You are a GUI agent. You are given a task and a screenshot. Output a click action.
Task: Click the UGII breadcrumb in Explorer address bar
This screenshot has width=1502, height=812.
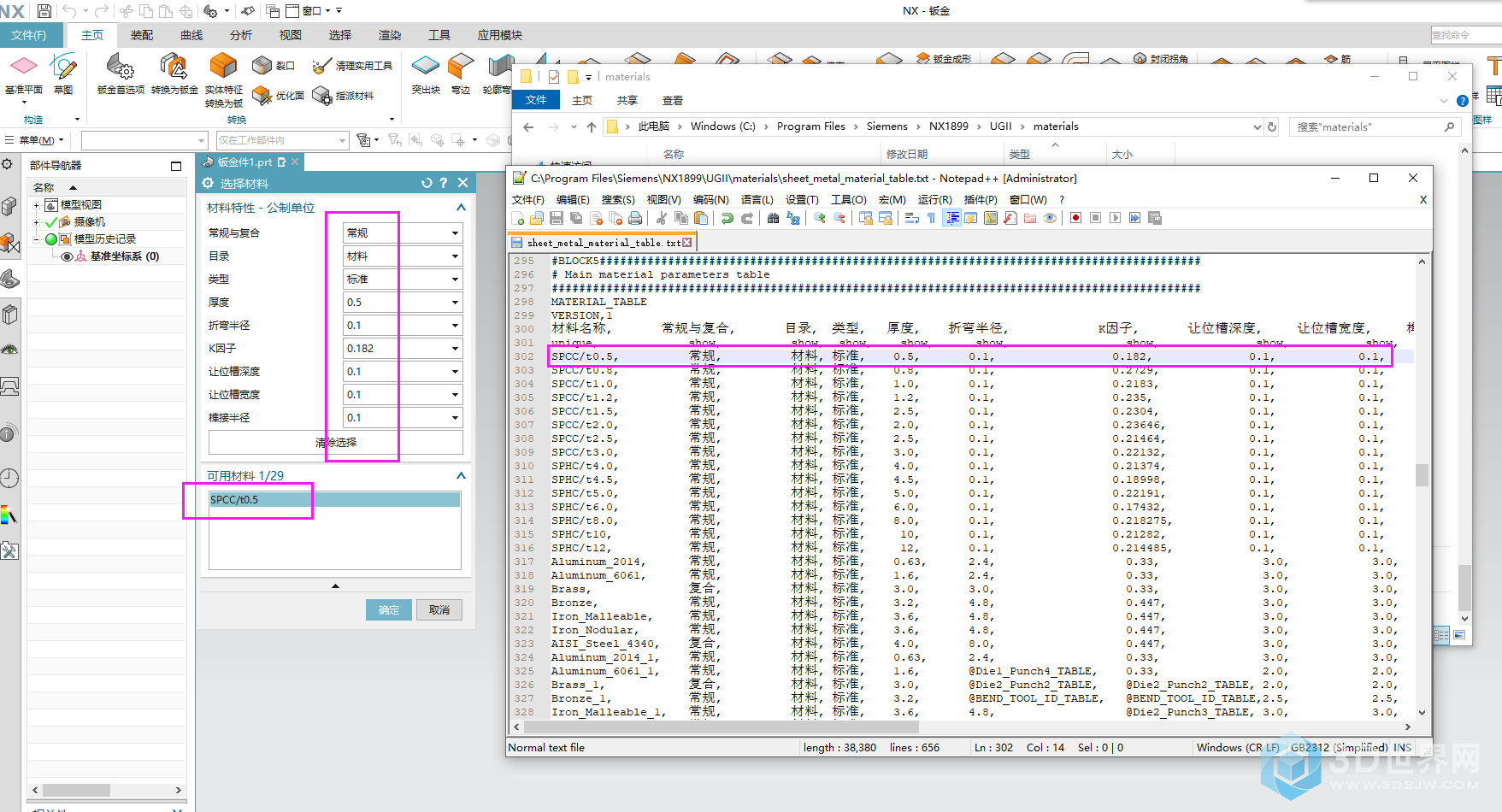point(1000,127)
